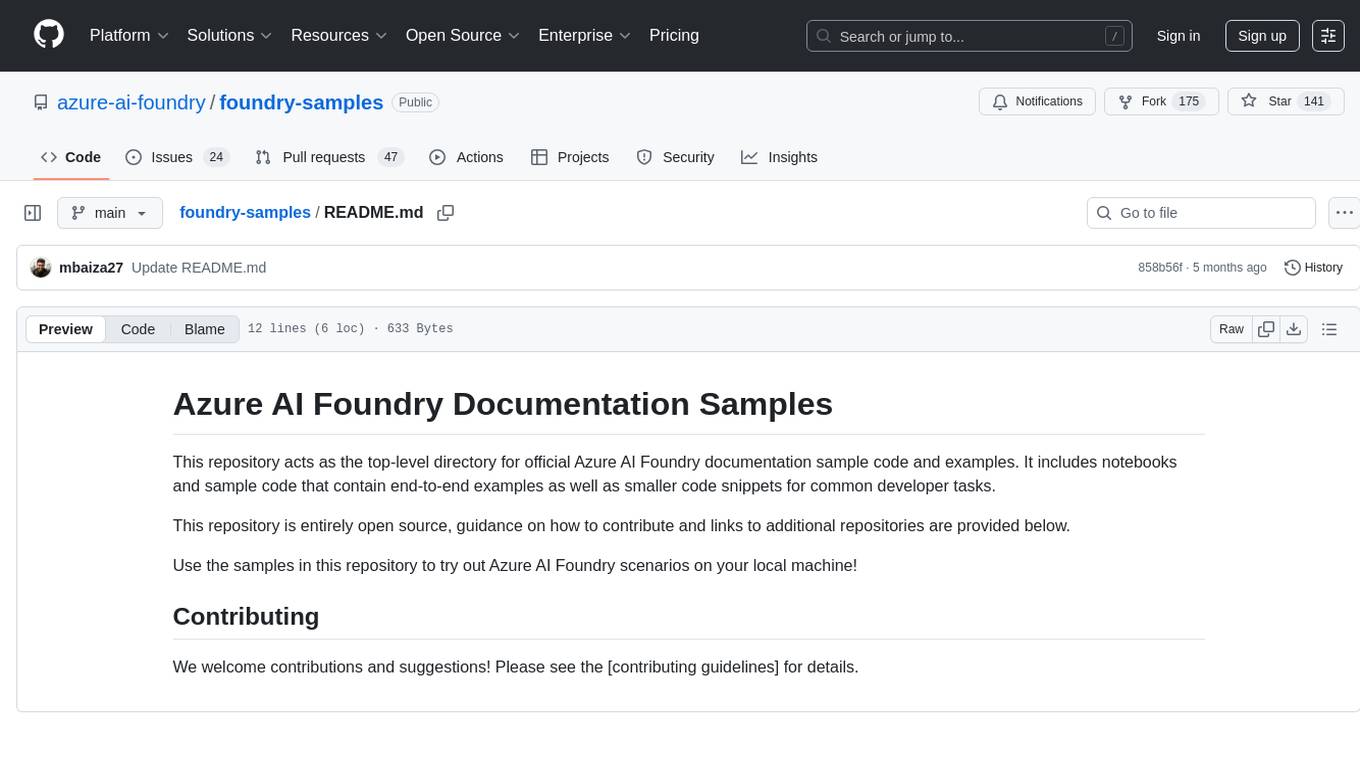The height and width of the screenshot is (764, 1360).
Task: Copy the README.md file path
Action: (x=446, y=213)
